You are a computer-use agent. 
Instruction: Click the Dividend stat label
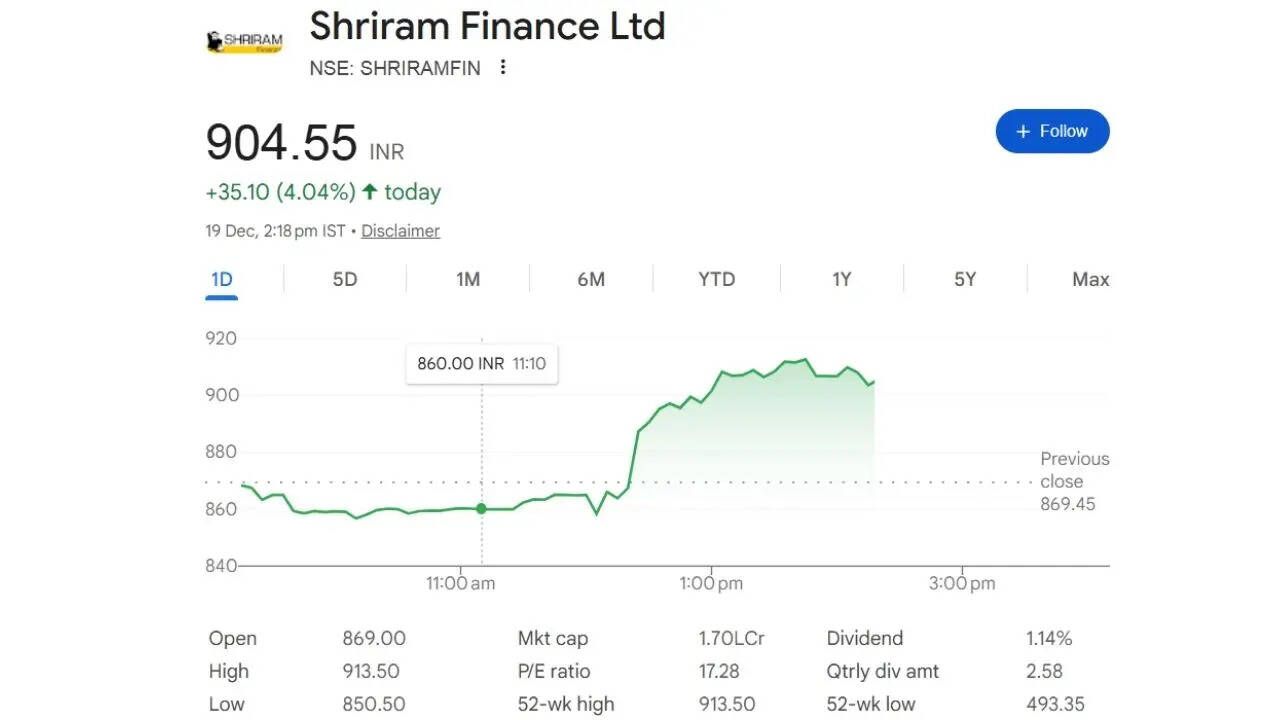(x=864, y=638)
